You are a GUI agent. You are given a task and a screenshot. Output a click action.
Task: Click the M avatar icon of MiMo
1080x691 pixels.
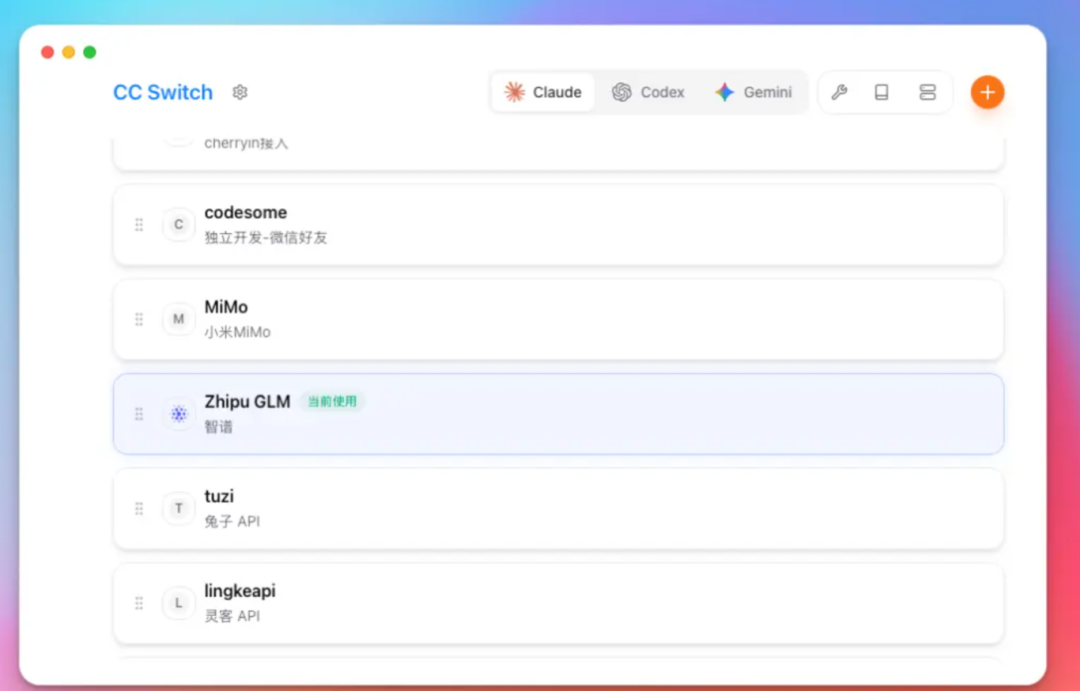tap(178, 319)
